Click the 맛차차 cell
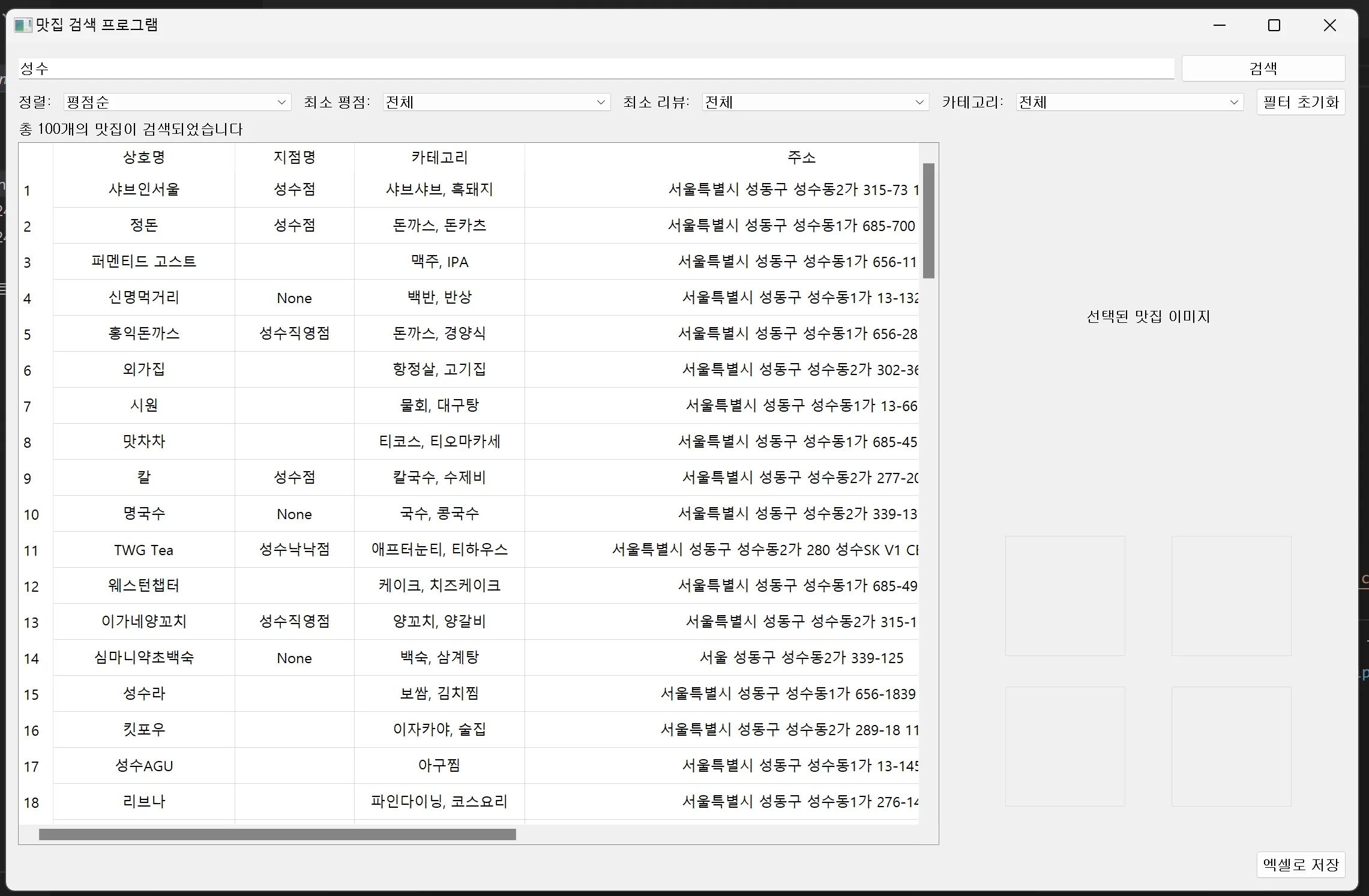Viewport: 1369px width, 896px height. (144, 442)
